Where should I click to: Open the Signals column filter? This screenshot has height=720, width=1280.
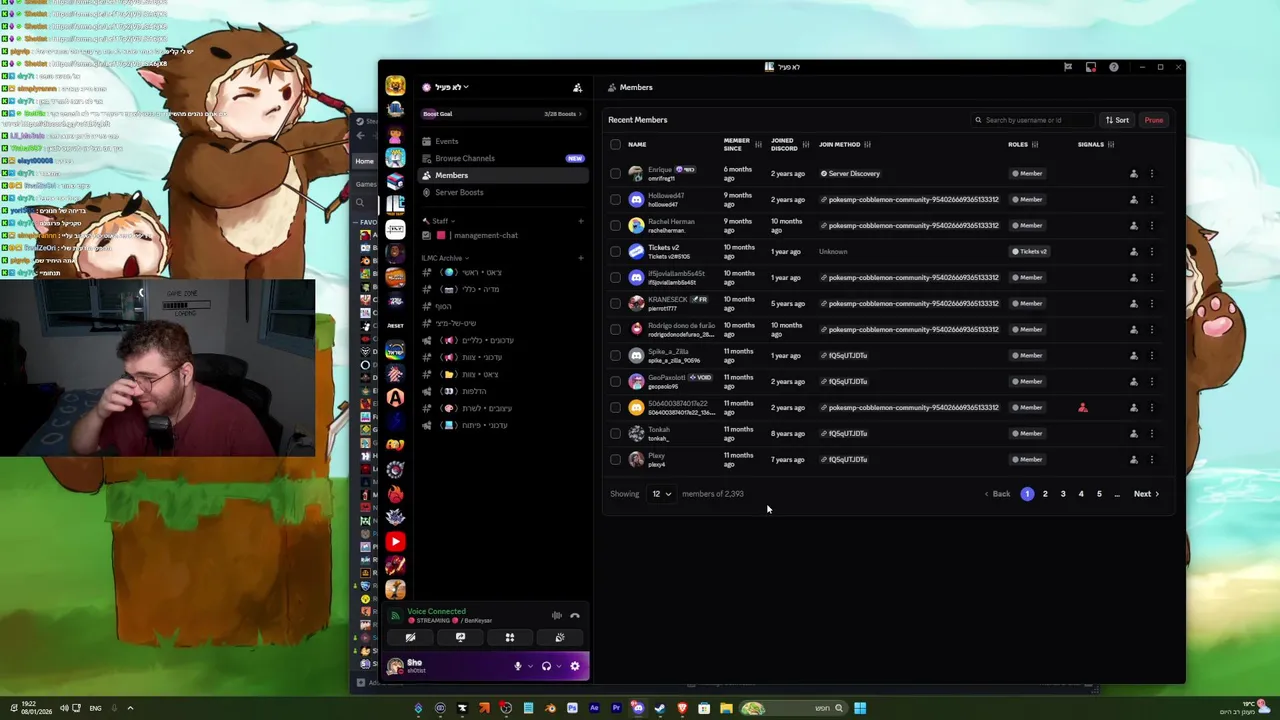click(x=1111, y=144)
